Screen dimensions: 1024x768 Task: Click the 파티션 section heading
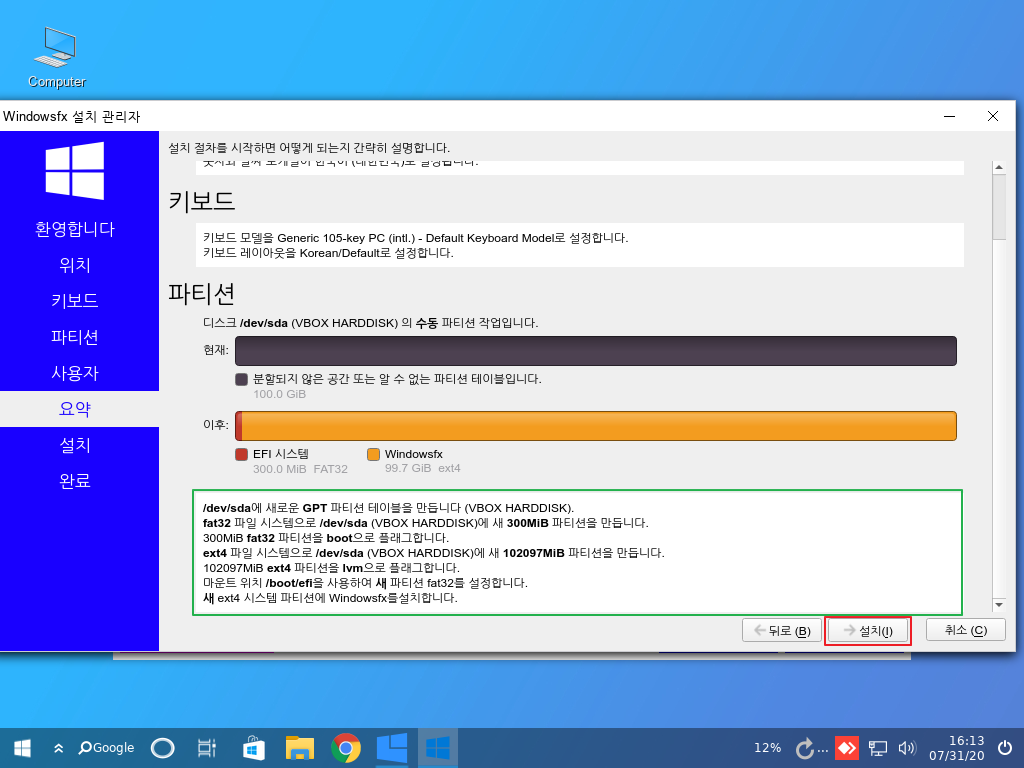202,294
